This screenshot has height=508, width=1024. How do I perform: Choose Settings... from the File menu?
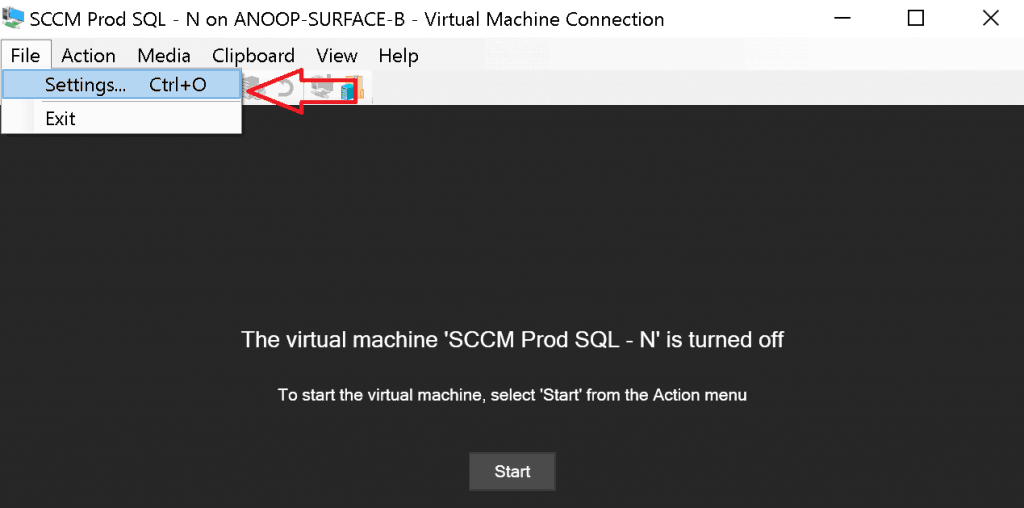[x=121, y=85]
